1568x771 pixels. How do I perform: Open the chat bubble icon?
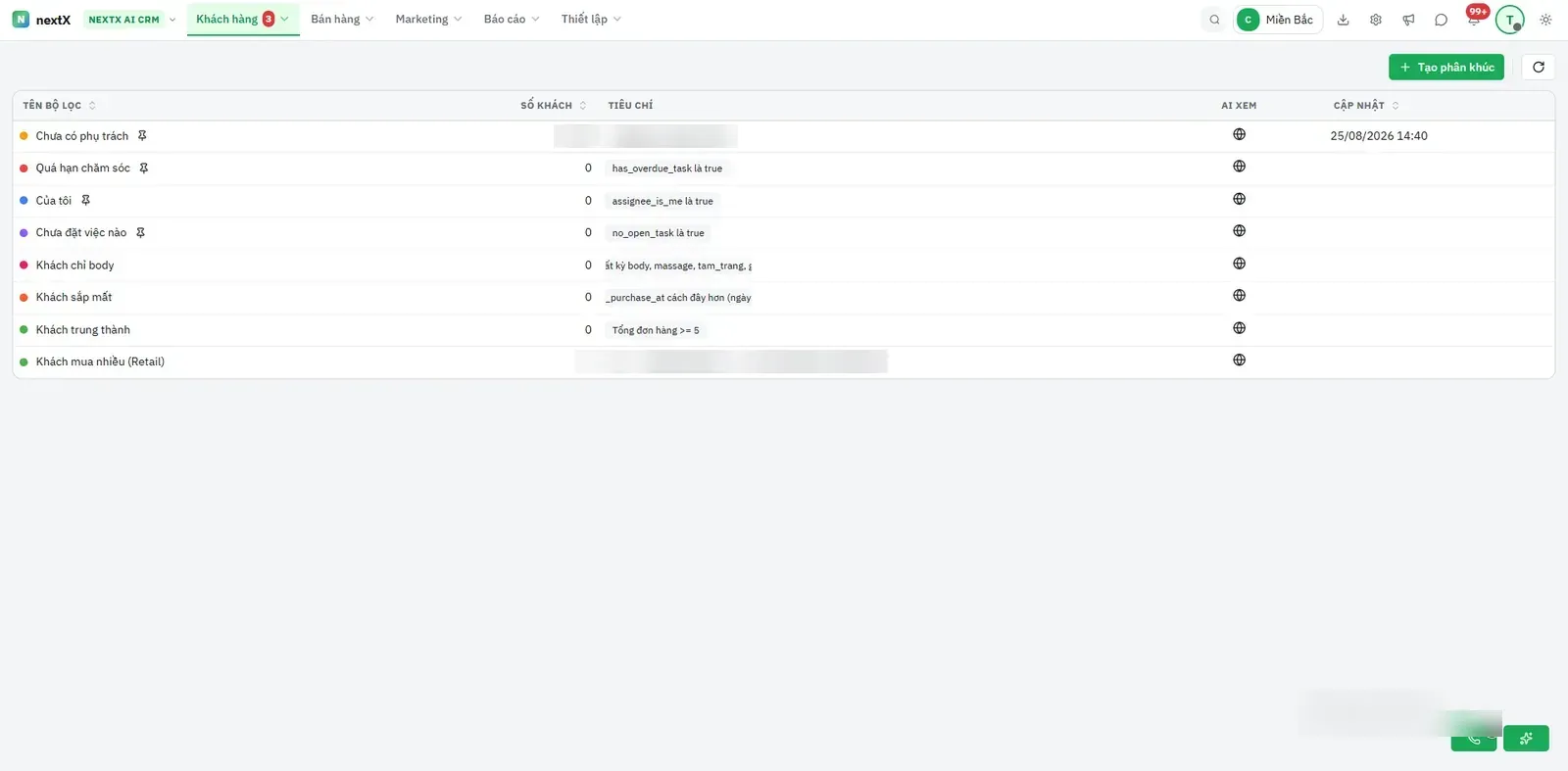pos(1441,20)
